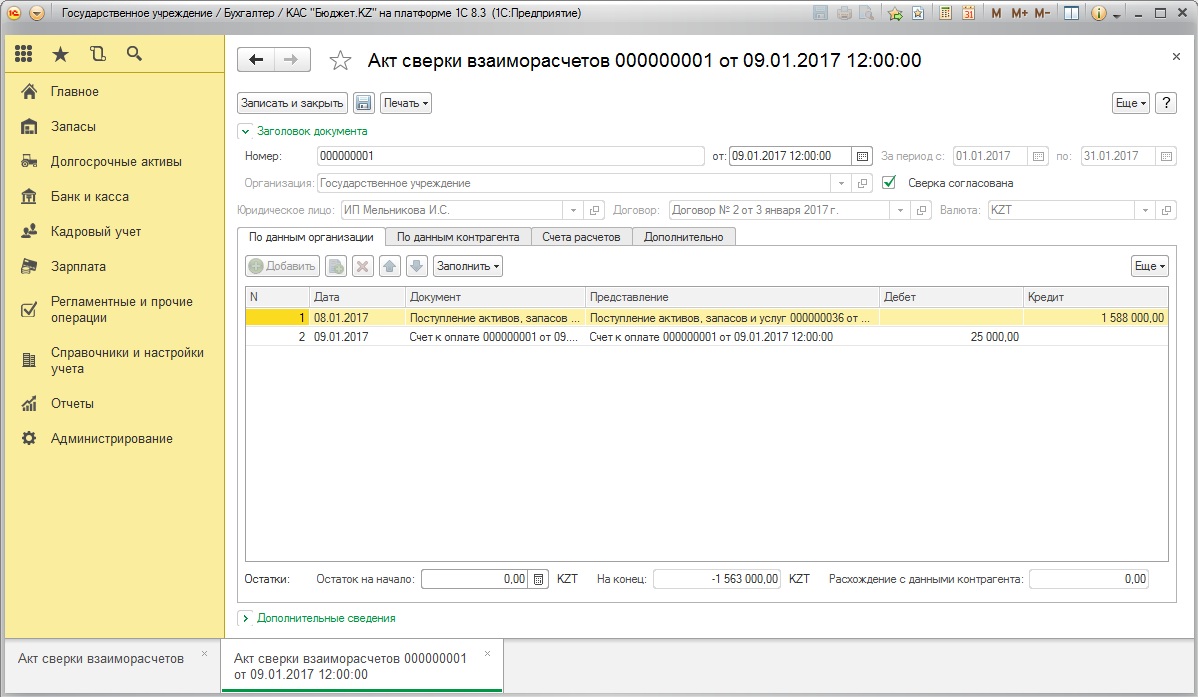Open the calendar picker for the period start
This screenshot has height=697, width=1198.
pyautogui.click(x=1038, y=156)
